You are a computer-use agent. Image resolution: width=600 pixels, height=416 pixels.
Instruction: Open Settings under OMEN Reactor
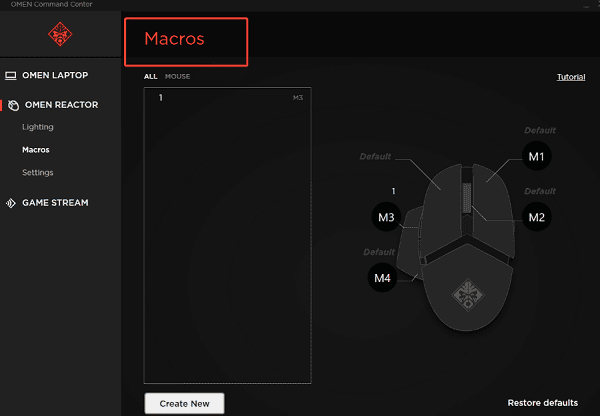coord(38,173)
